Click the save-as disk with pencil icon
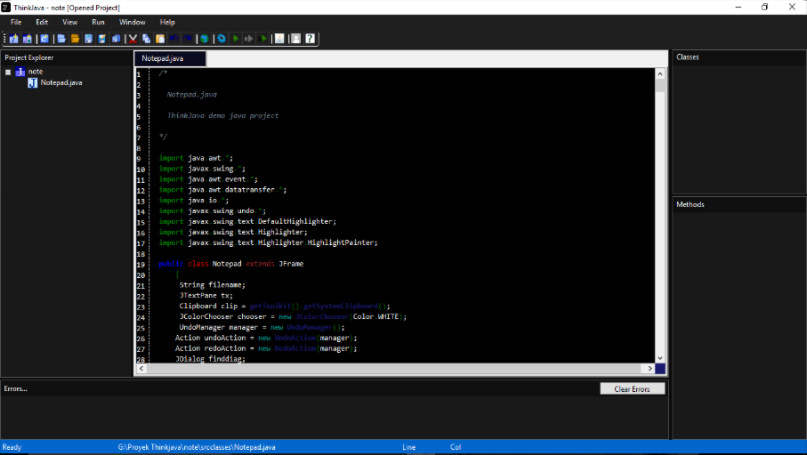 (x=102, y=39)
